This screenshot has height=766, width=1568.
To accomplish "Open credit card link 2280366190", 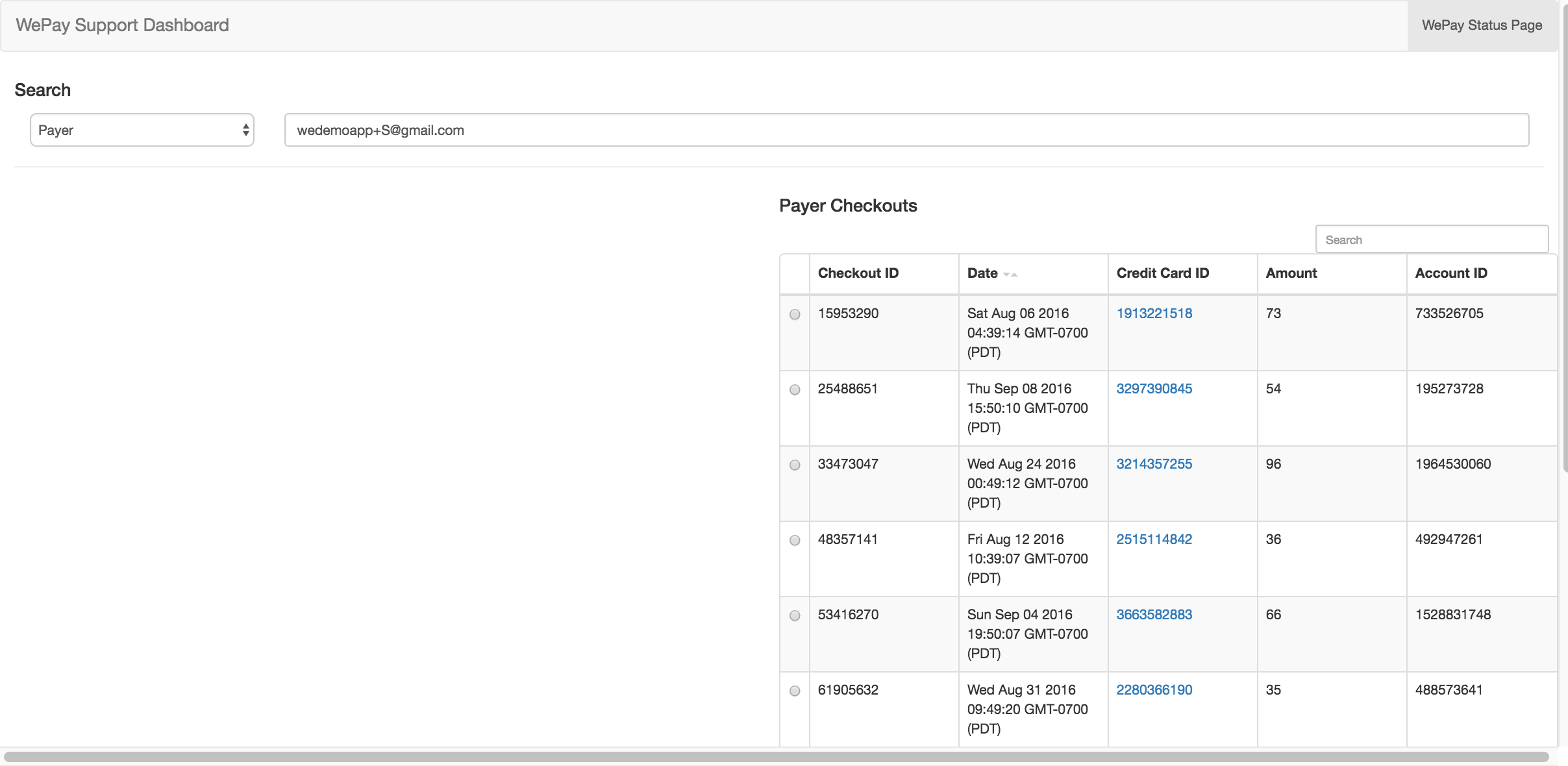I will [1154, 690].
